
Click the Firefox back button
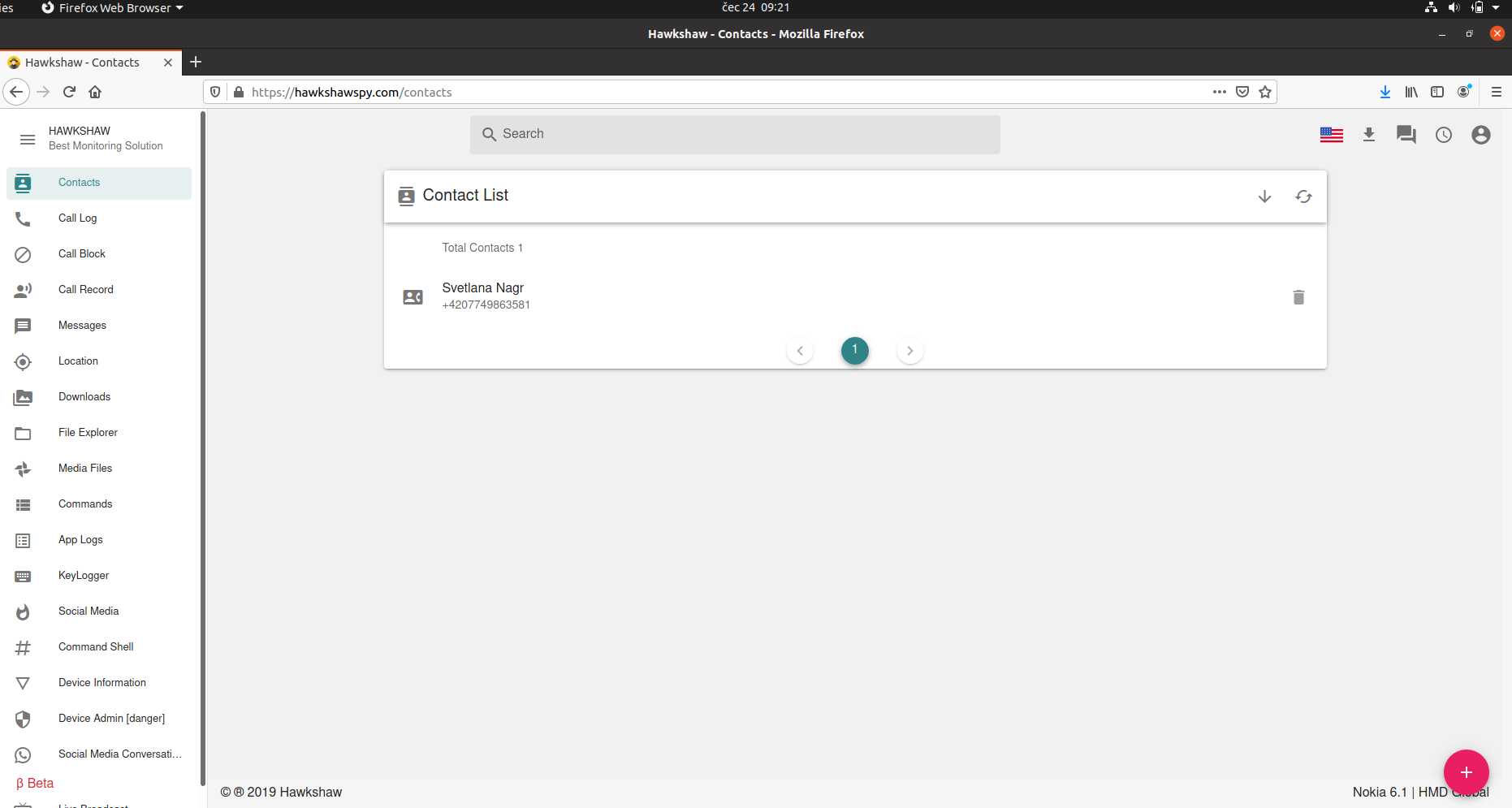click(x=16, y=92)
